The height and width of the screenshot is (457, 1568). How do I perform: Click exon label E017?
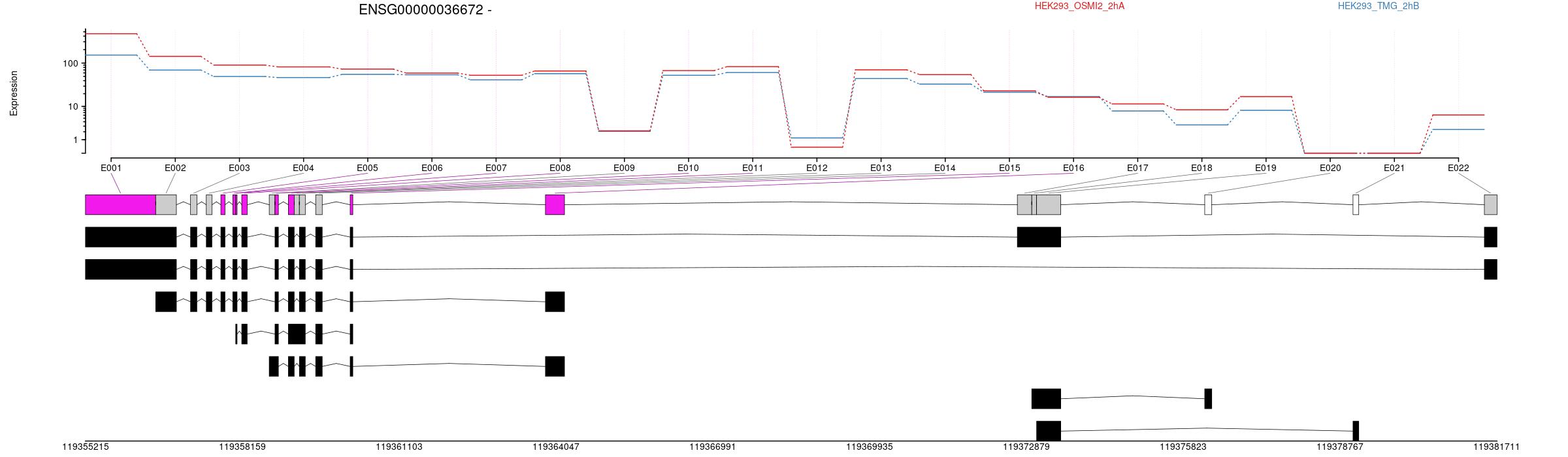click(1137, 168)
